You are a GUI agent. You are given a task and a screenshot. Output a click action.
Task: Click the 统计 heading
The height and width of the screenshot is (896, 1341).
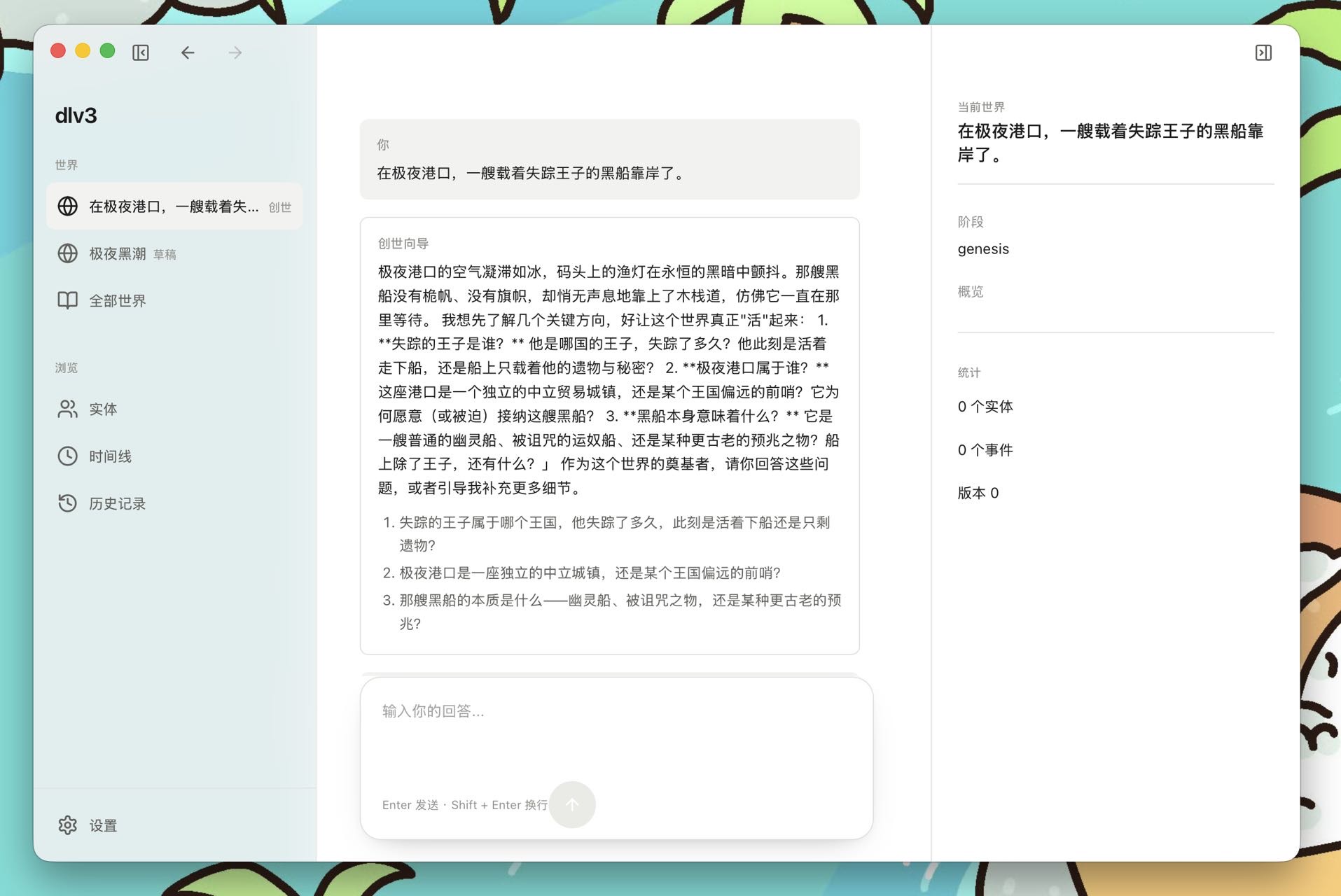coord(969,372)
